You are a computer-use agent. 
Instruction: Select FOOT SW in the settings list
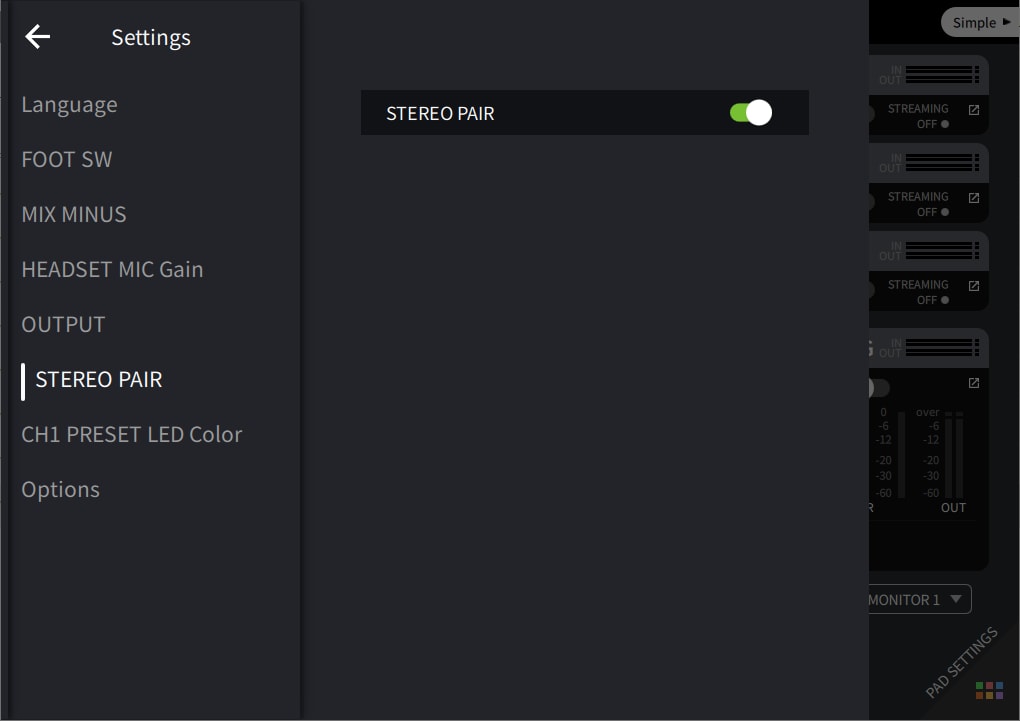(67, 160)
